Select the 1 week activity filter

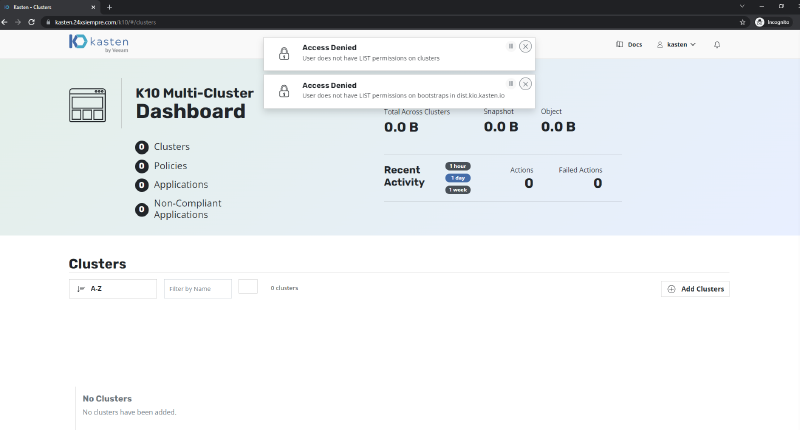pyautogui.click(x=458, y=190)
